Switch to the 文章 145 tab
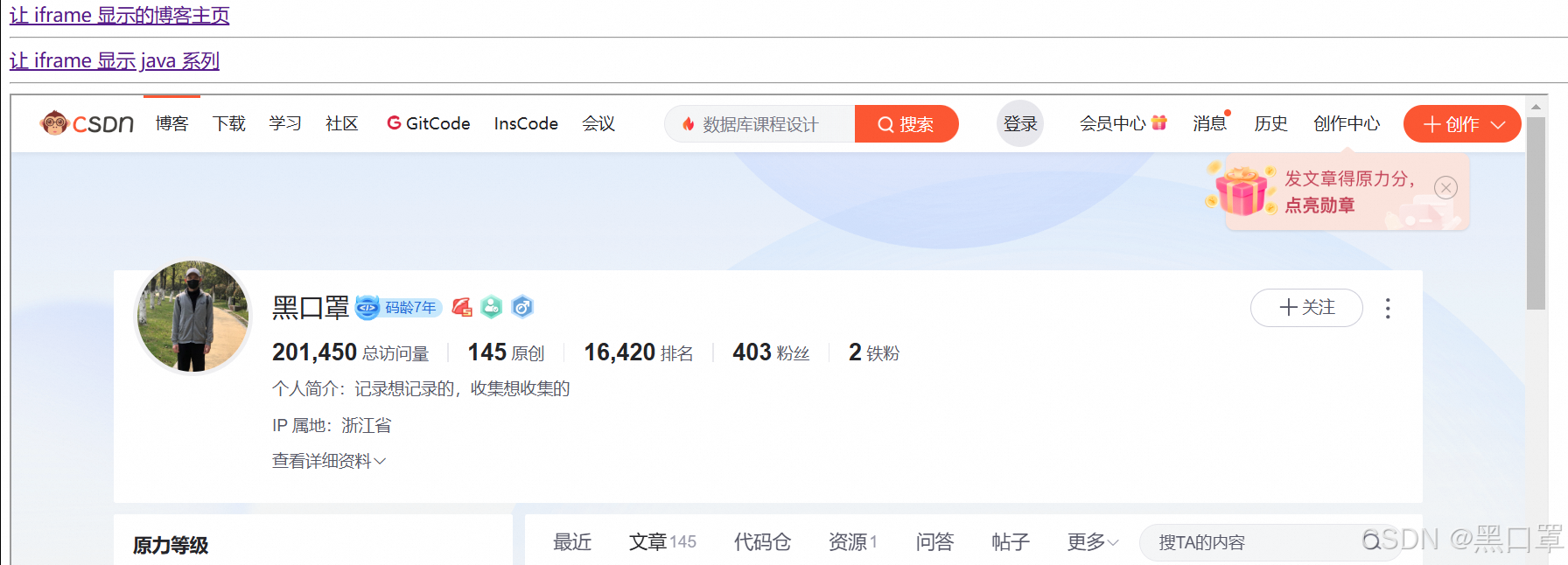1568x565 pixels. pyautogui.click(x=662, y=542)
